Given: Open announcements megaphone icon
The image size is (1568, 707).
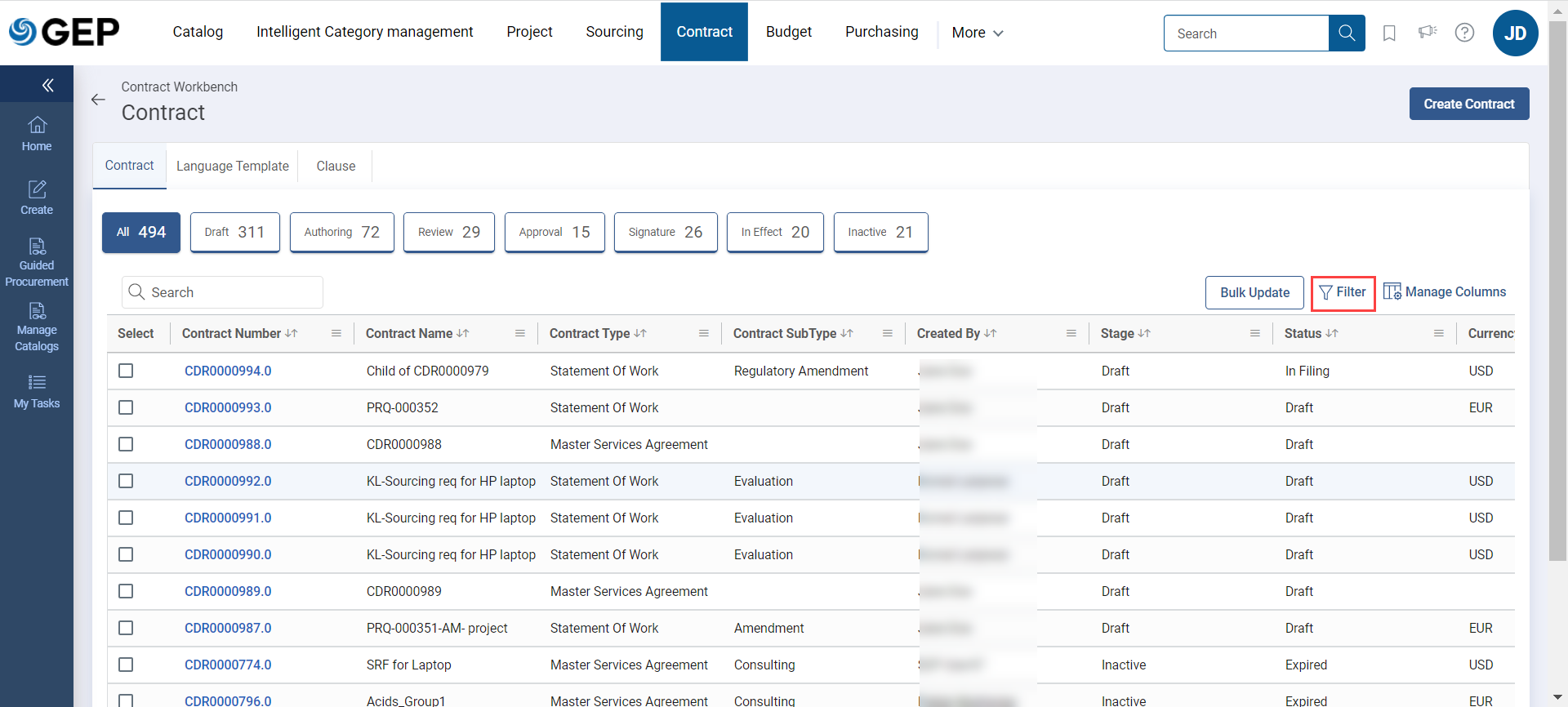Looking at the screenshot, I should [1427, 33].
